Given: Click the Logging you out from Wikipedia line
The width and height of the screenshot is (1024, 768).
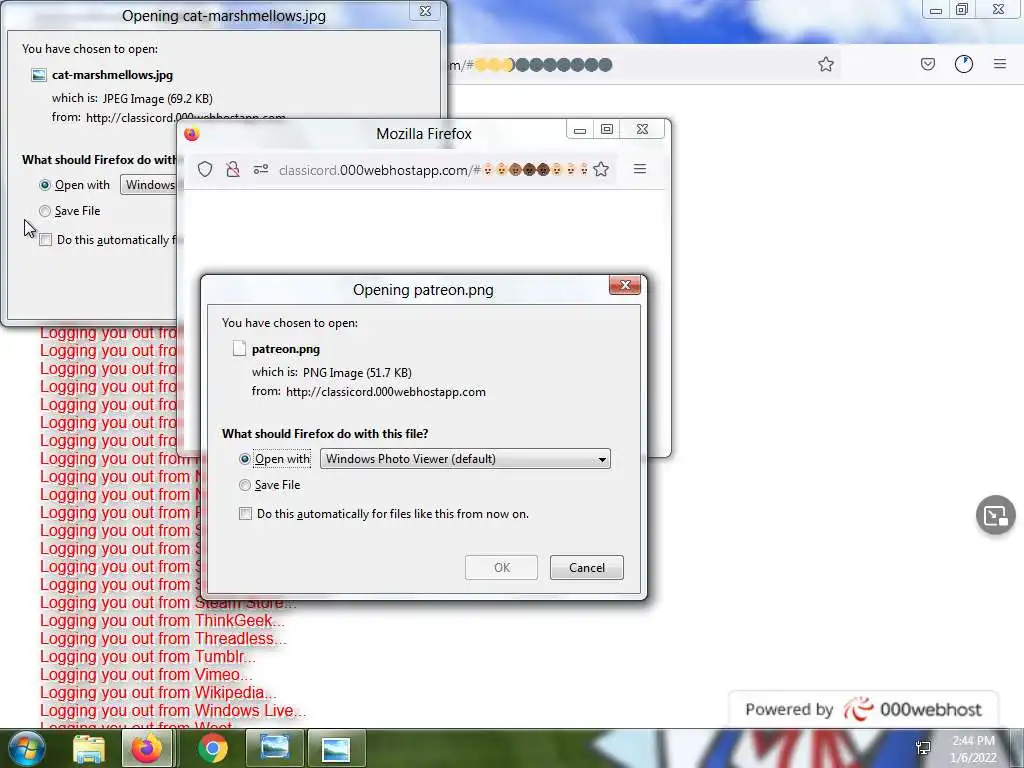Looking at the screenshot, I should point(158,692).
